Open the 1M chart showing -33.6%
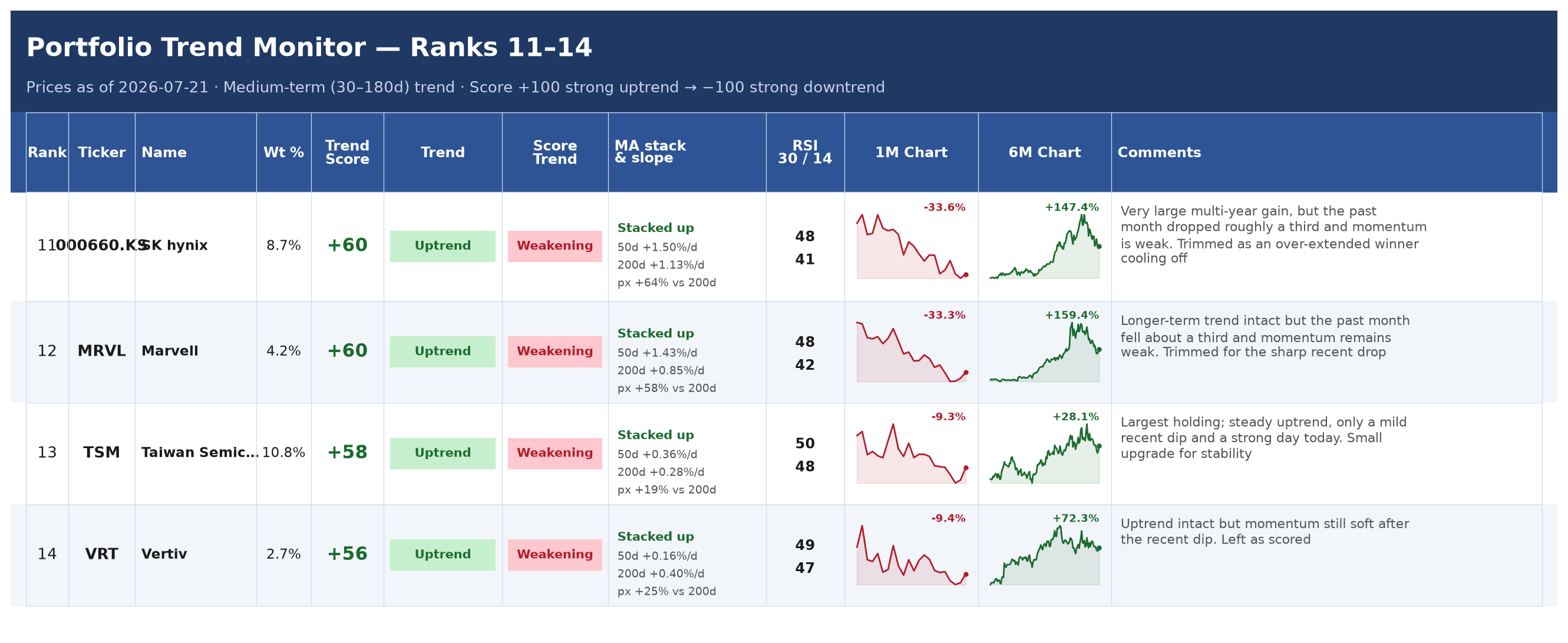 [911, 246]
